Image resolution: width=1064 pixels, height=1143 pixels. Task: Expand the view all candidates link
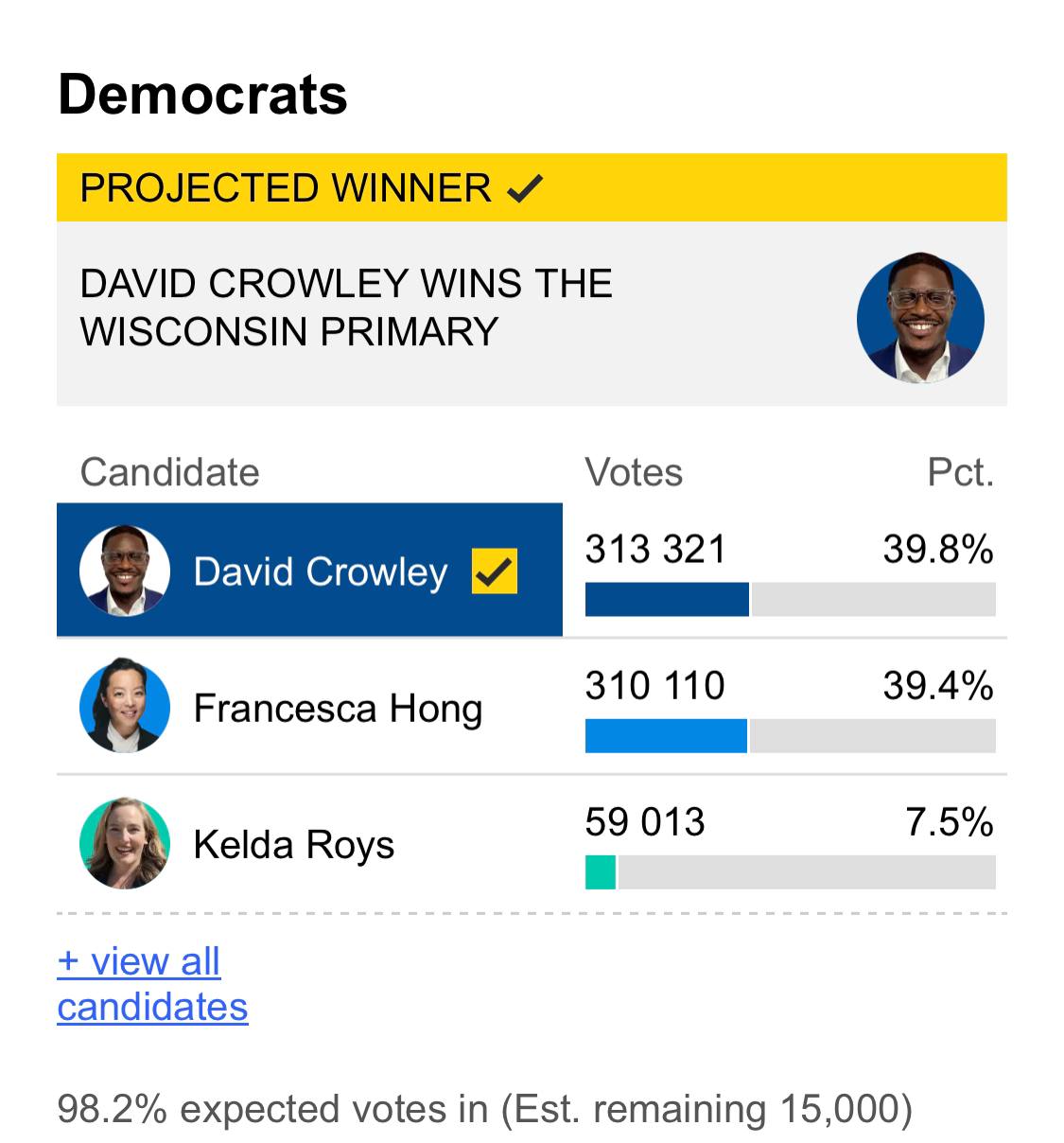tap(152, 984)
